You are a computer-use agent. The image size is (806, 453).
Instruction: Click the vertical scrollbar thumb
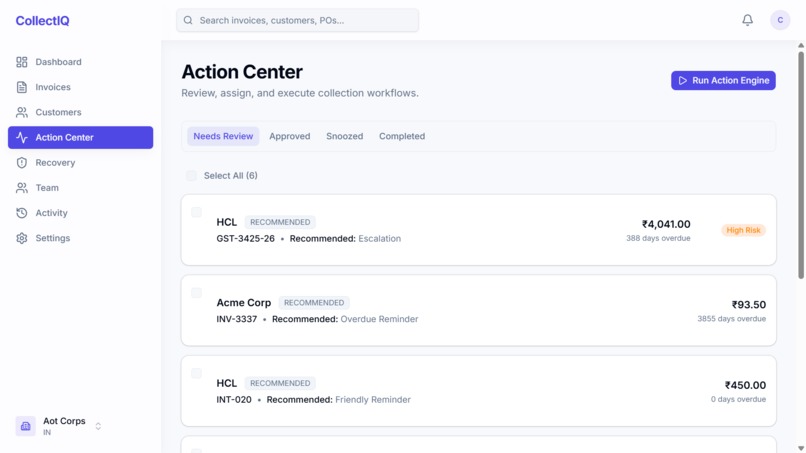click(x=801, y=165)
